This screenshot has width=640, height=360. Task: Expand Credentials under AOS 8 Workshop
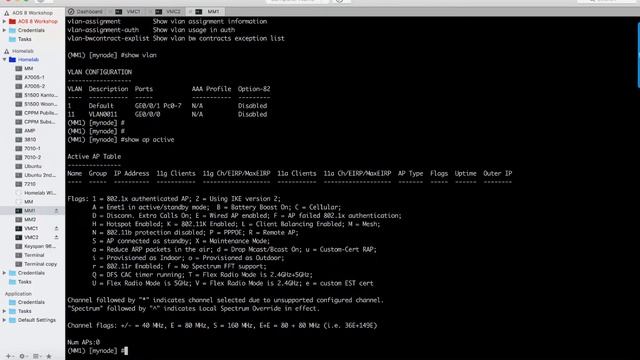point(4,30)
